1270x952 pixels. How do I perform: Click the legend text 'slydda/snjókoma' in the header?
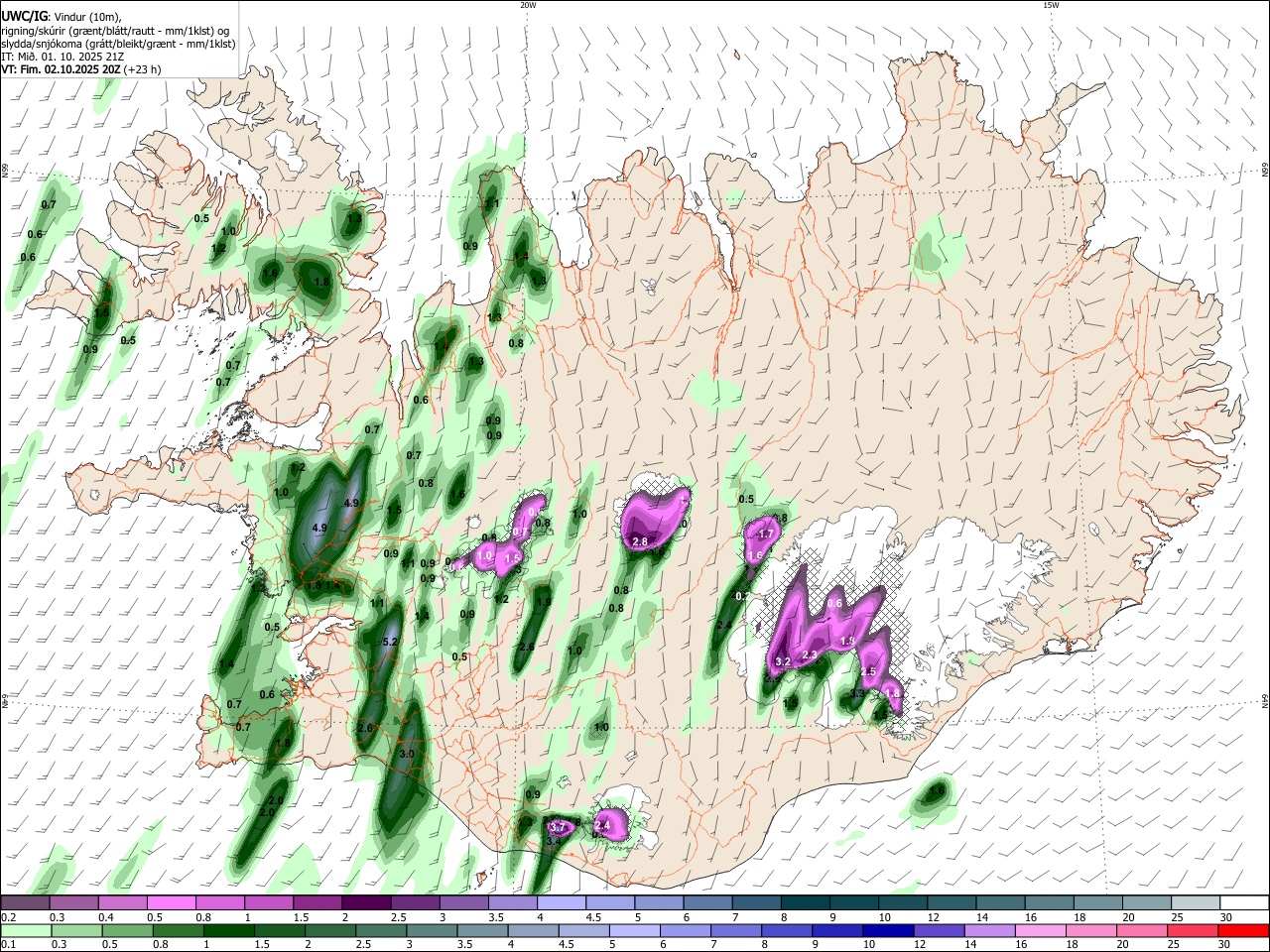(40, 44)
